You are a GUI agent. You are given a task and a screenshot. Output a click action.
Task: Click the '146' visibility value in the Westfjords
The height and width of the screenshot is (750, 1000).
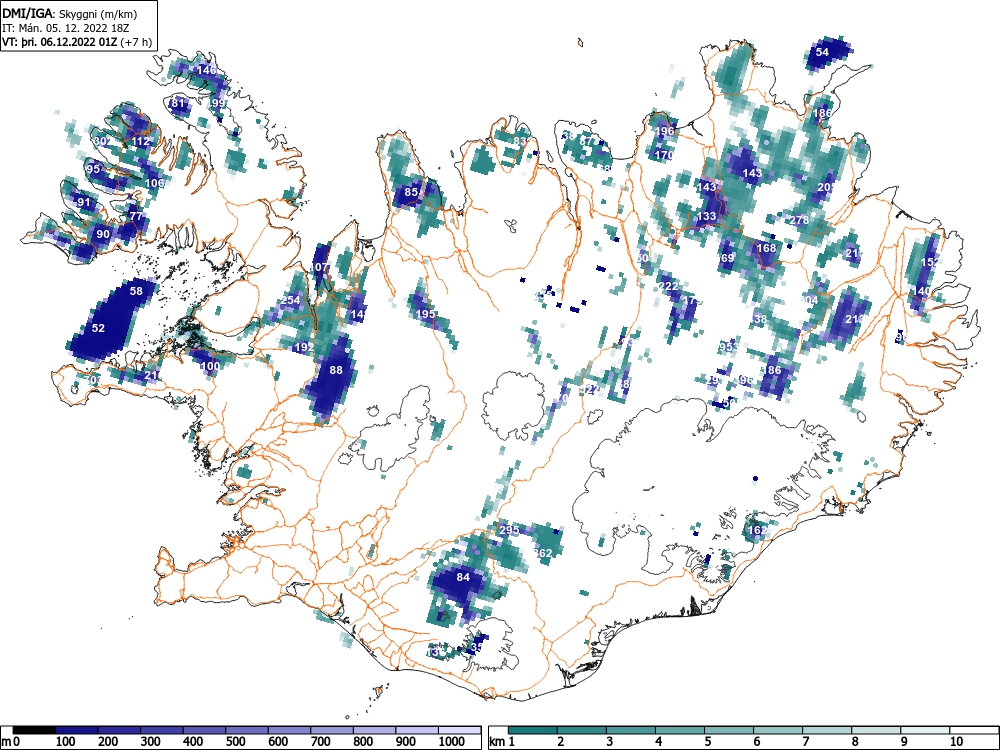[207, 70]
